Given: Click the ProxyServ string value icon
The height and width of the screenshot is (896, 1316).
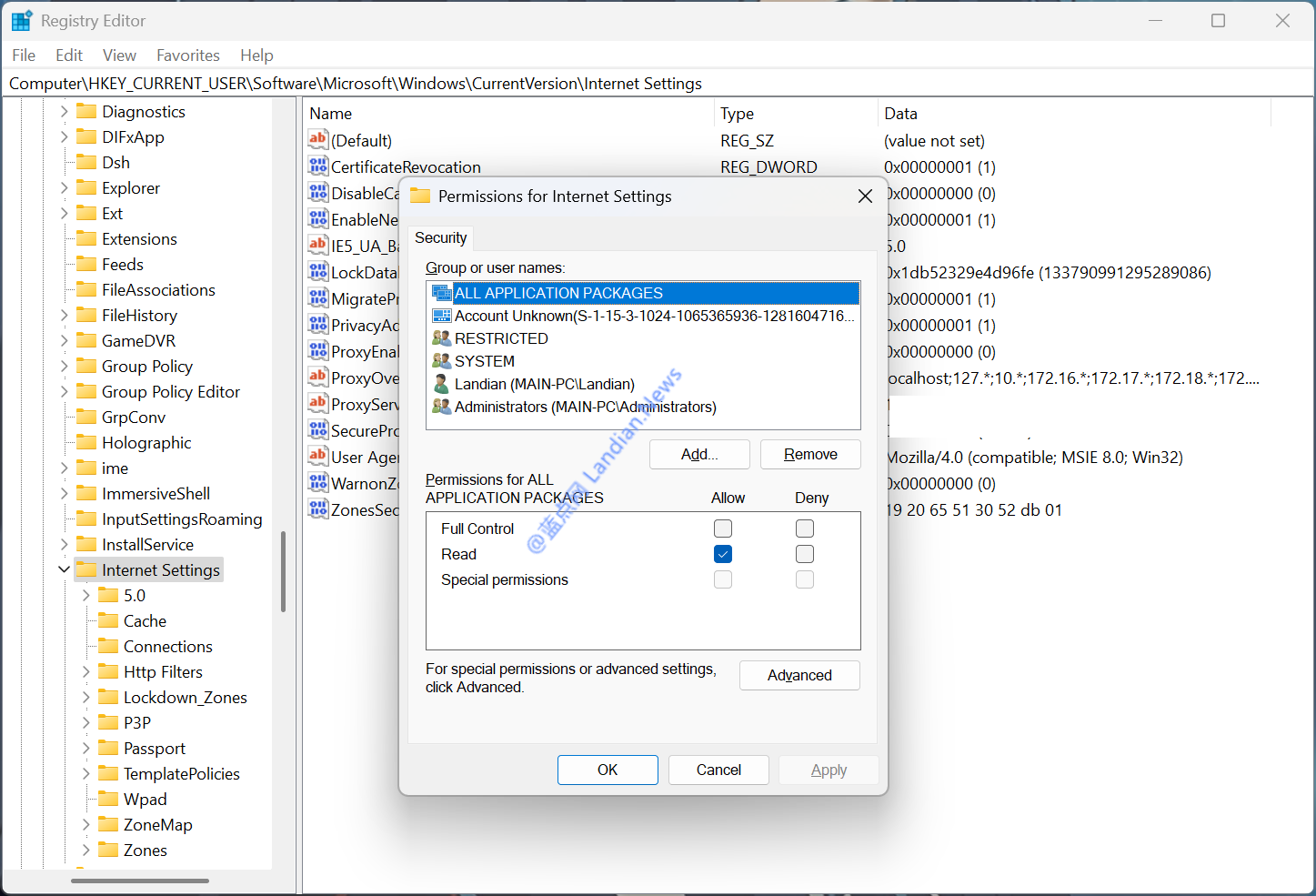Looking at the screenshot, I should pos(317,403).
